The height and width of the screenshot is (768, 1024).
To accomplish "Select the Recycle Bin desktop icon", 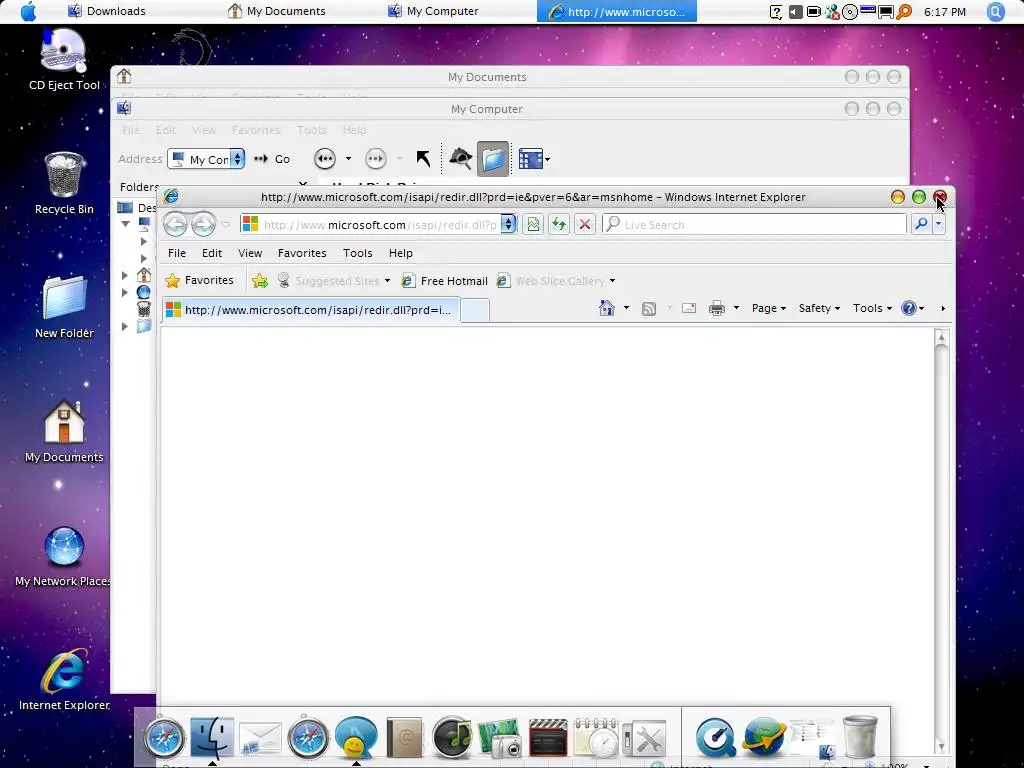I will pos(64,184).
